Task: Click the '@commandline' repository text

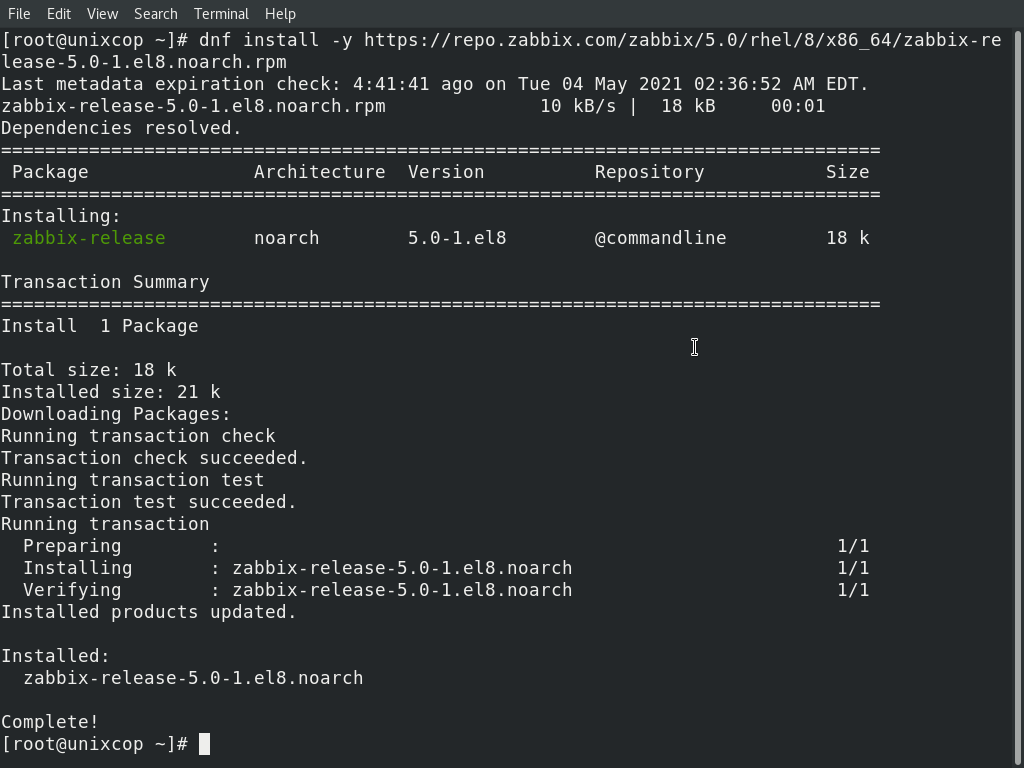Action: (660, 238)
